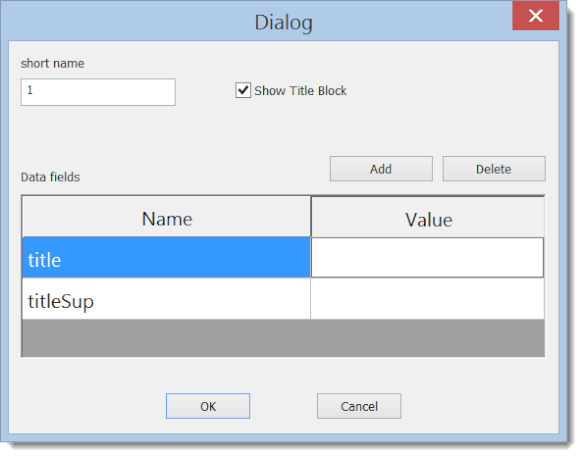
Task: Select the titleSup row name cell
Action: [x=166, y=299]
